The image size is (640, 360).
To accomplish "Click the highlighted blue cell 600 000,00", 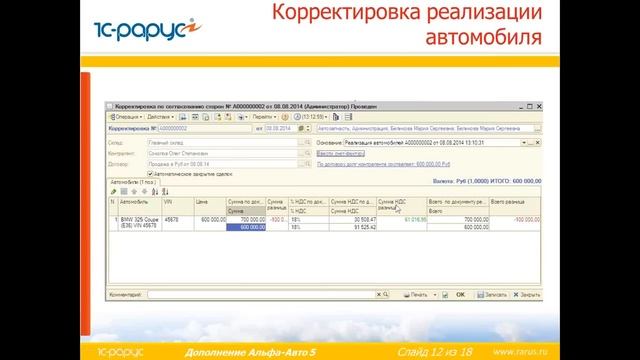I will coord(246,227).
